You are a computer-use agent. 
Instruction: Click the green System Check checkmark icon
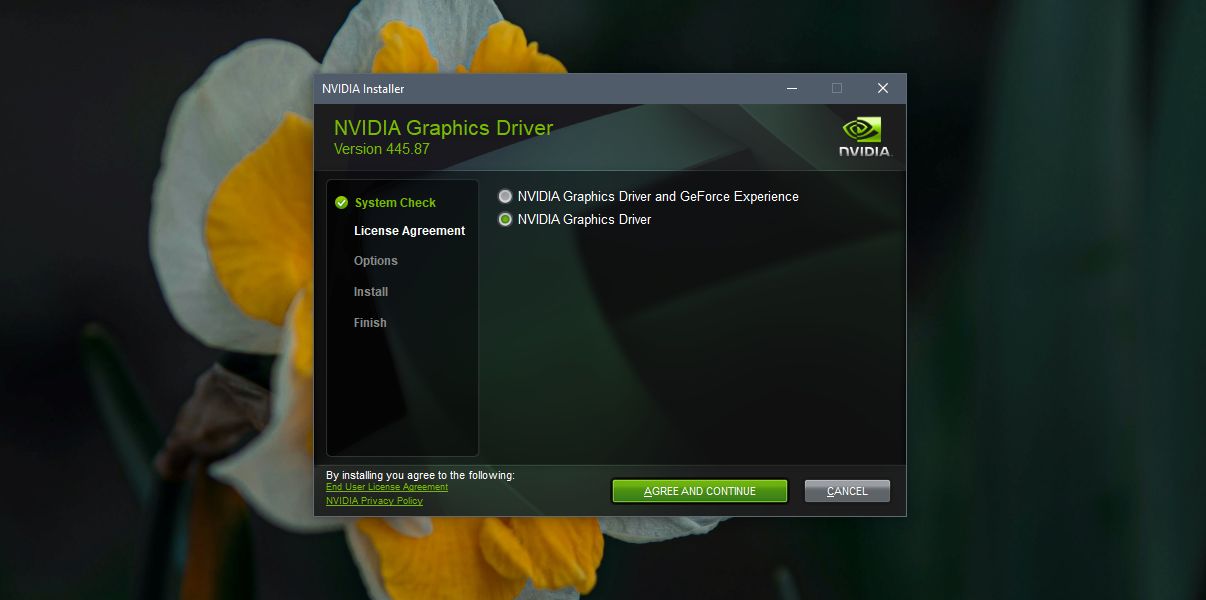pos(342,203)
